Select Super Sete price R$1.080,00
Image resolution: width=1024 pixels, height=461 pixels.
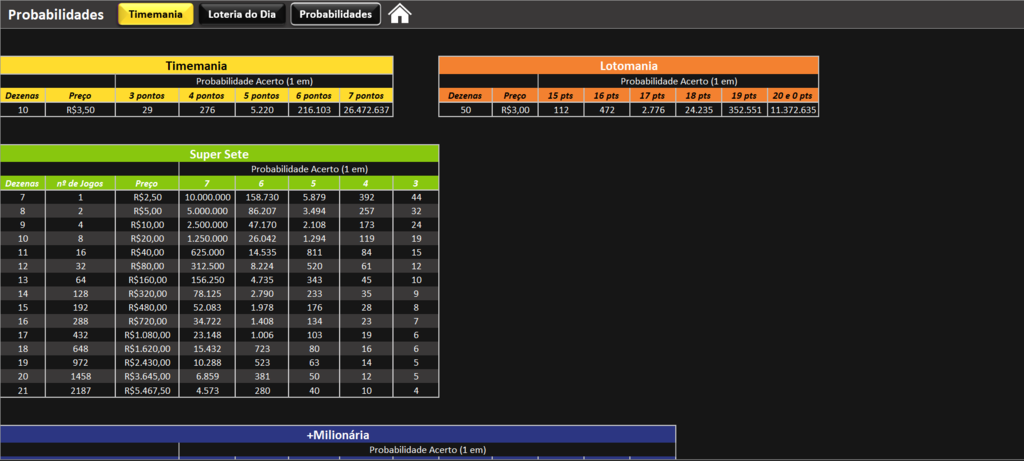click(147, 334)
